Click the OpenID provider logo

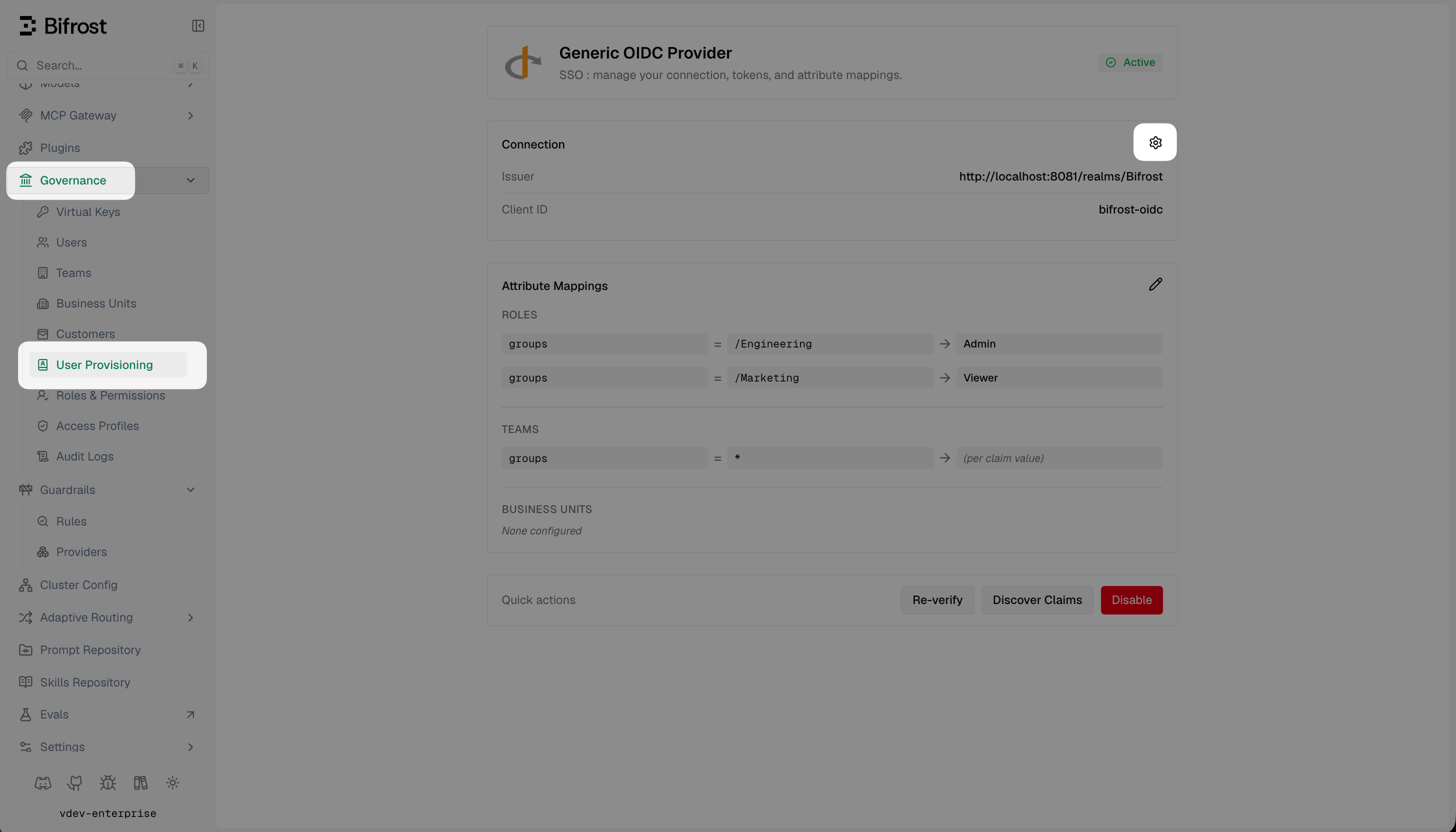point(523,63)
